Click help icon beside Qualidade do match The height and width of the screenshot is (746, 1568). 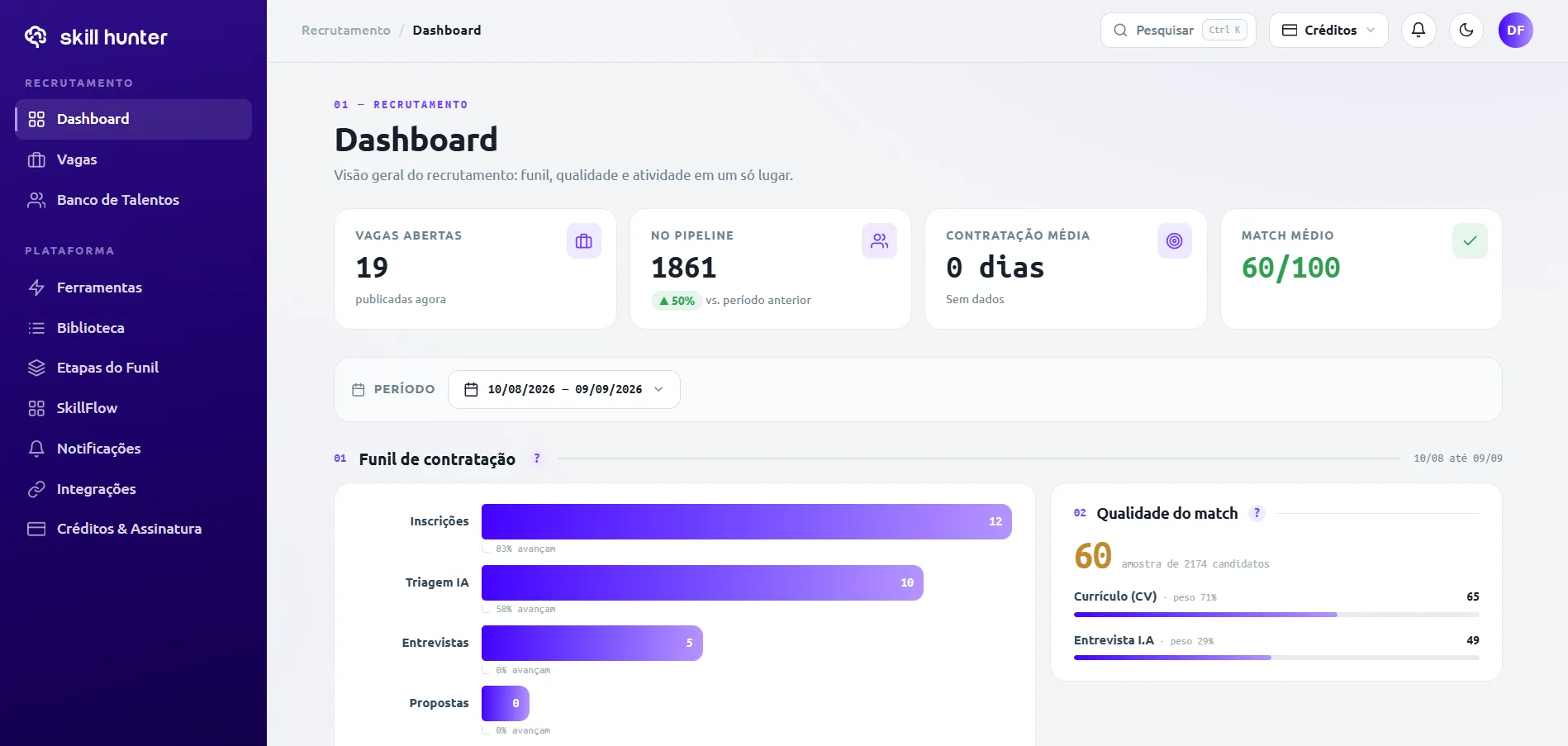pyautogui.click(x=1257, y=513)
